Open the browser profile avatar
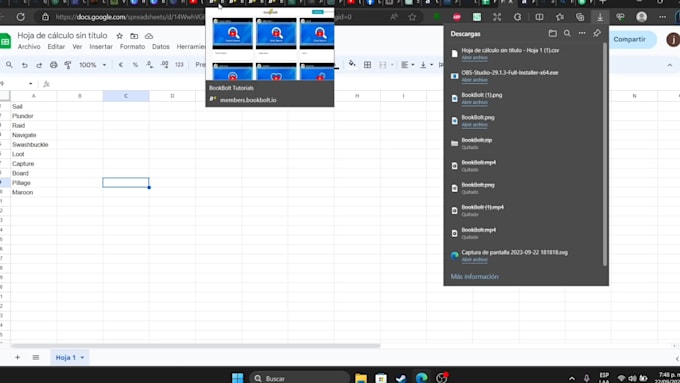This screenshot has height=383, width=680. tap(641, 17)
